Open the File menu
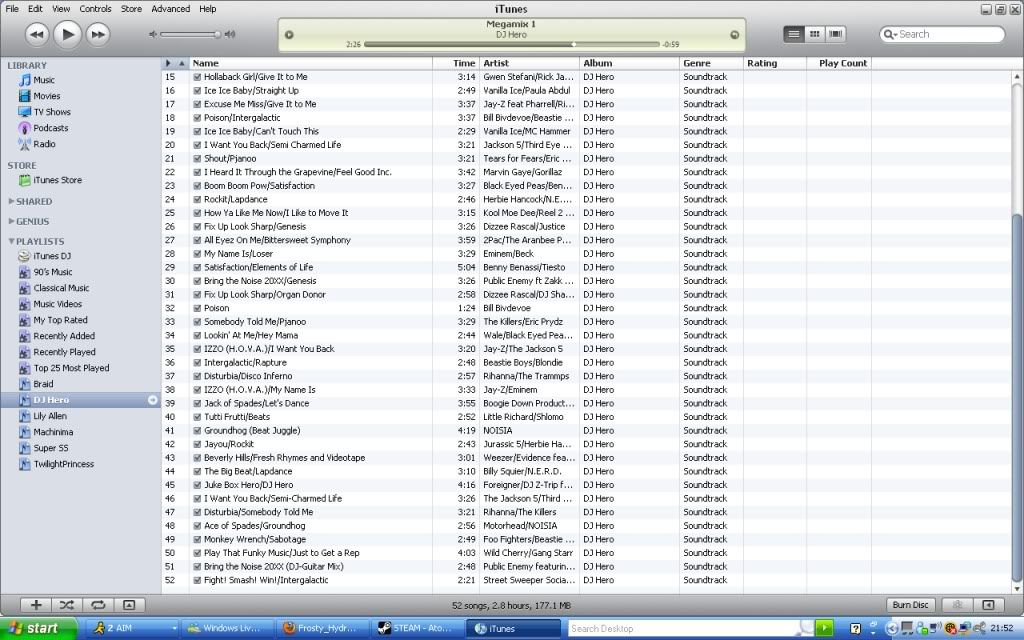Screen dimensions: 1024x640 pyautogui.click(x=12, y=9)
